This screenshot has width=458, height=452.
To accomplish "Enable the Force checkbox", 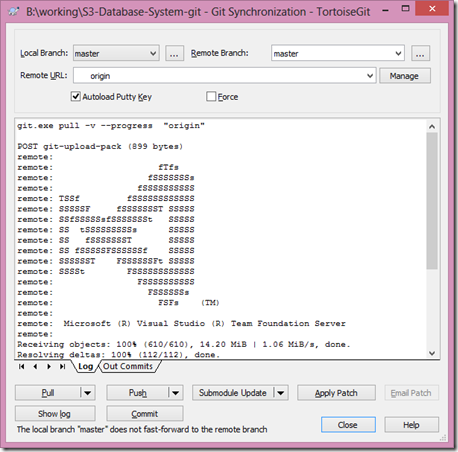I will click(x=211, y=97).
